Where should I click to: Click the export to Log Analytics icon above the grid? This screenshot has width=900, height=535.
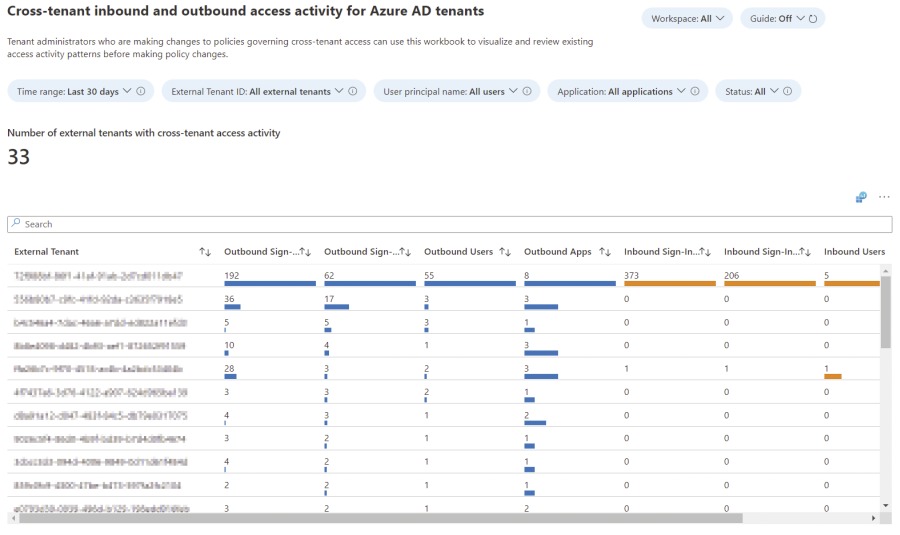coord(861,197)
